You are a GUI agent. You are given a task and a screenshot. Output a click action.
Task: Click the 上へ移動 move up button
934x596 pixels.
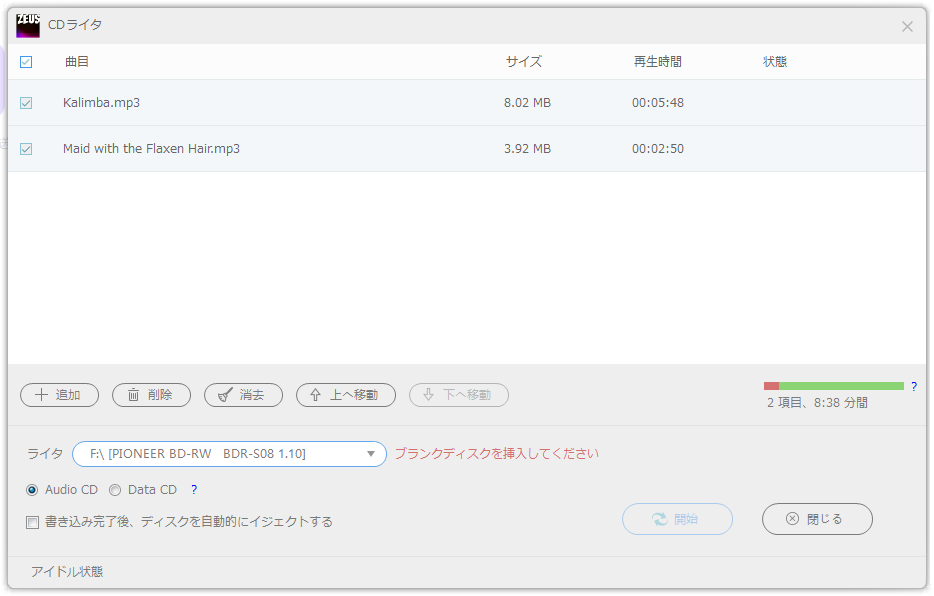[345, 395]
